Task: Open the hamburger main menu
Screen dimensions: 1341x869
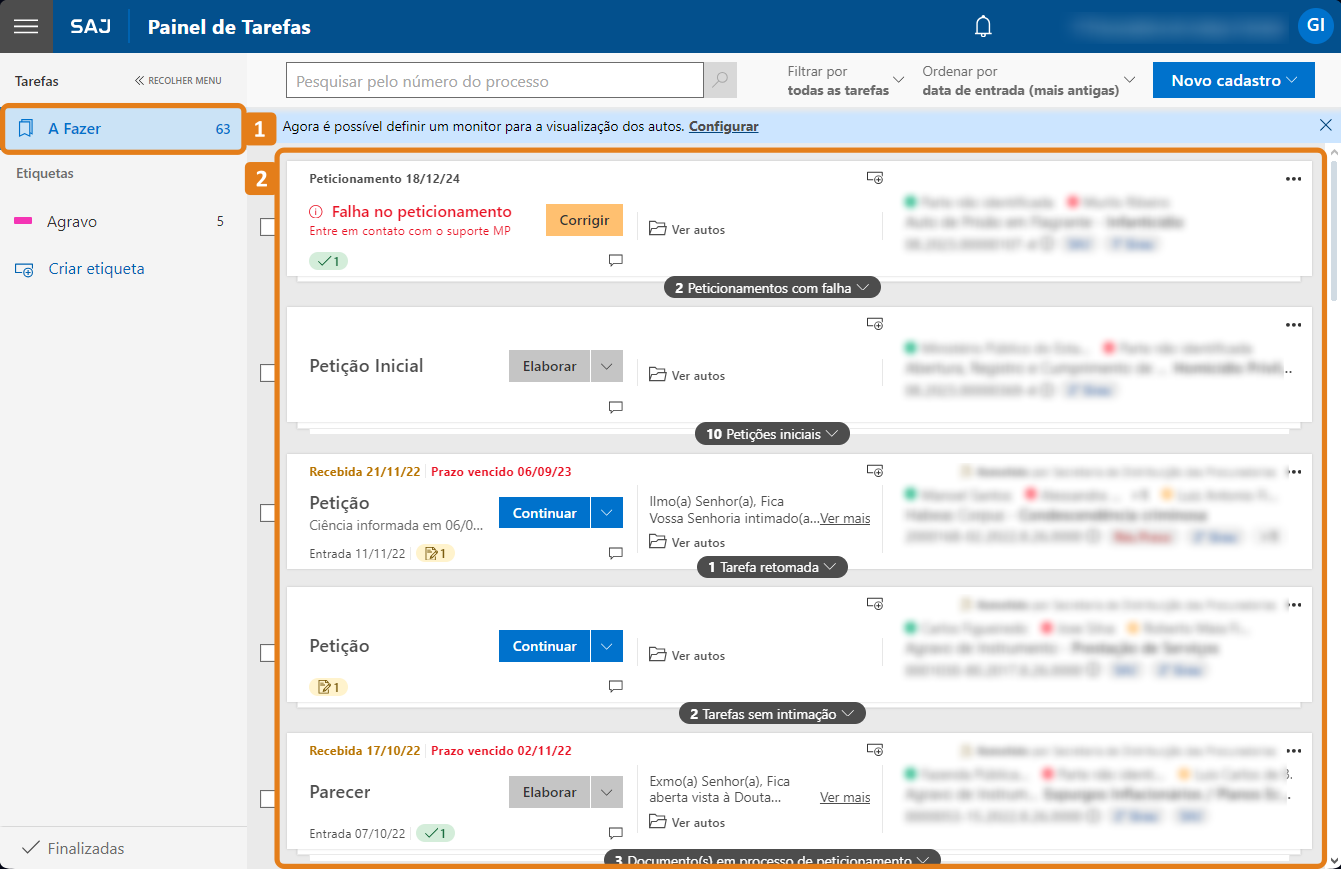Action: point(26,26)
